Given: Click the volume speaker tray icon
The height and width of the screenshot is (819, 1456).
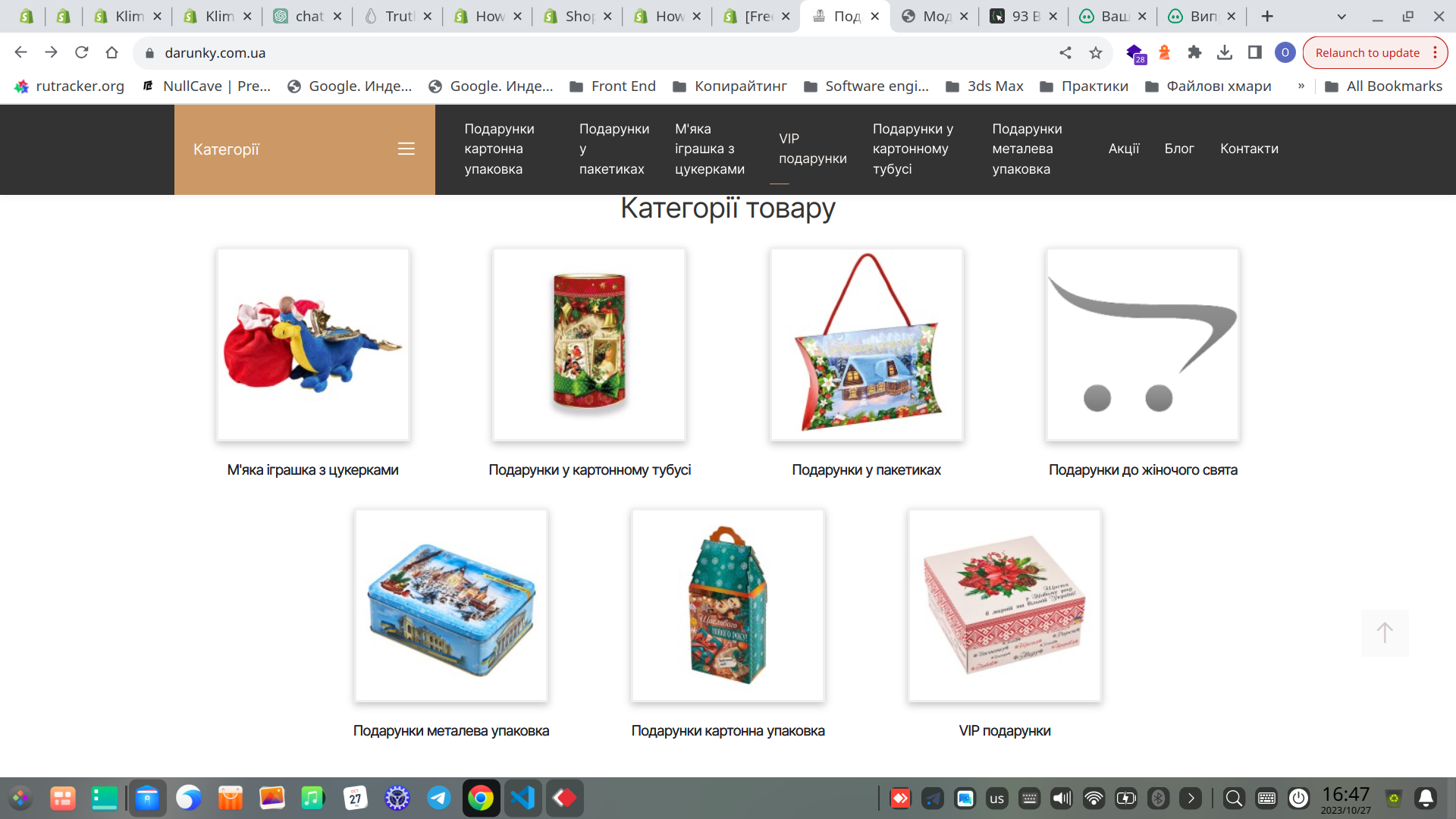Looking at the screenshot, I should pyautogui.click(x=1061, y=798).
